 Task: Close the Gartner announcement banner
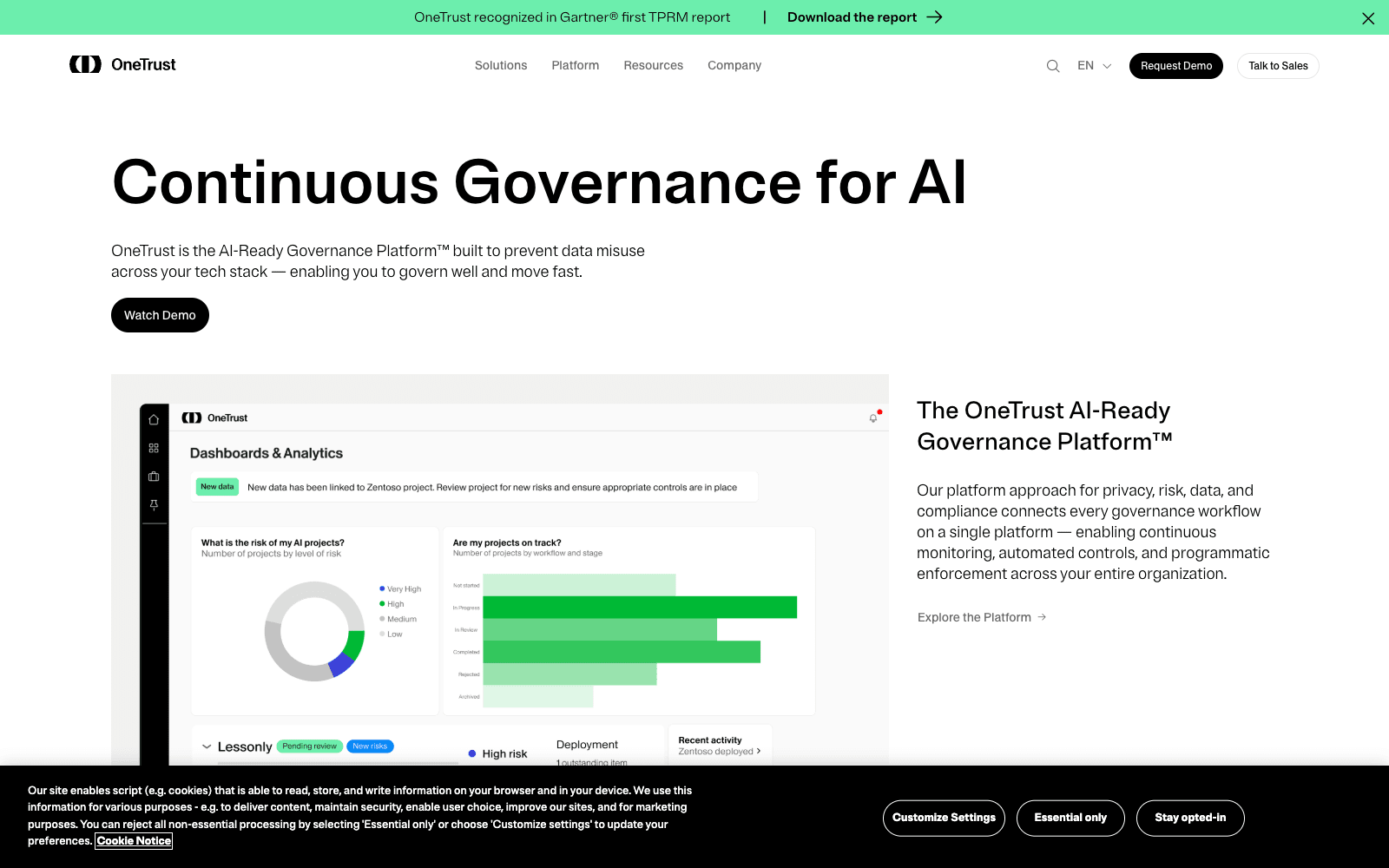coord(1368,18)
